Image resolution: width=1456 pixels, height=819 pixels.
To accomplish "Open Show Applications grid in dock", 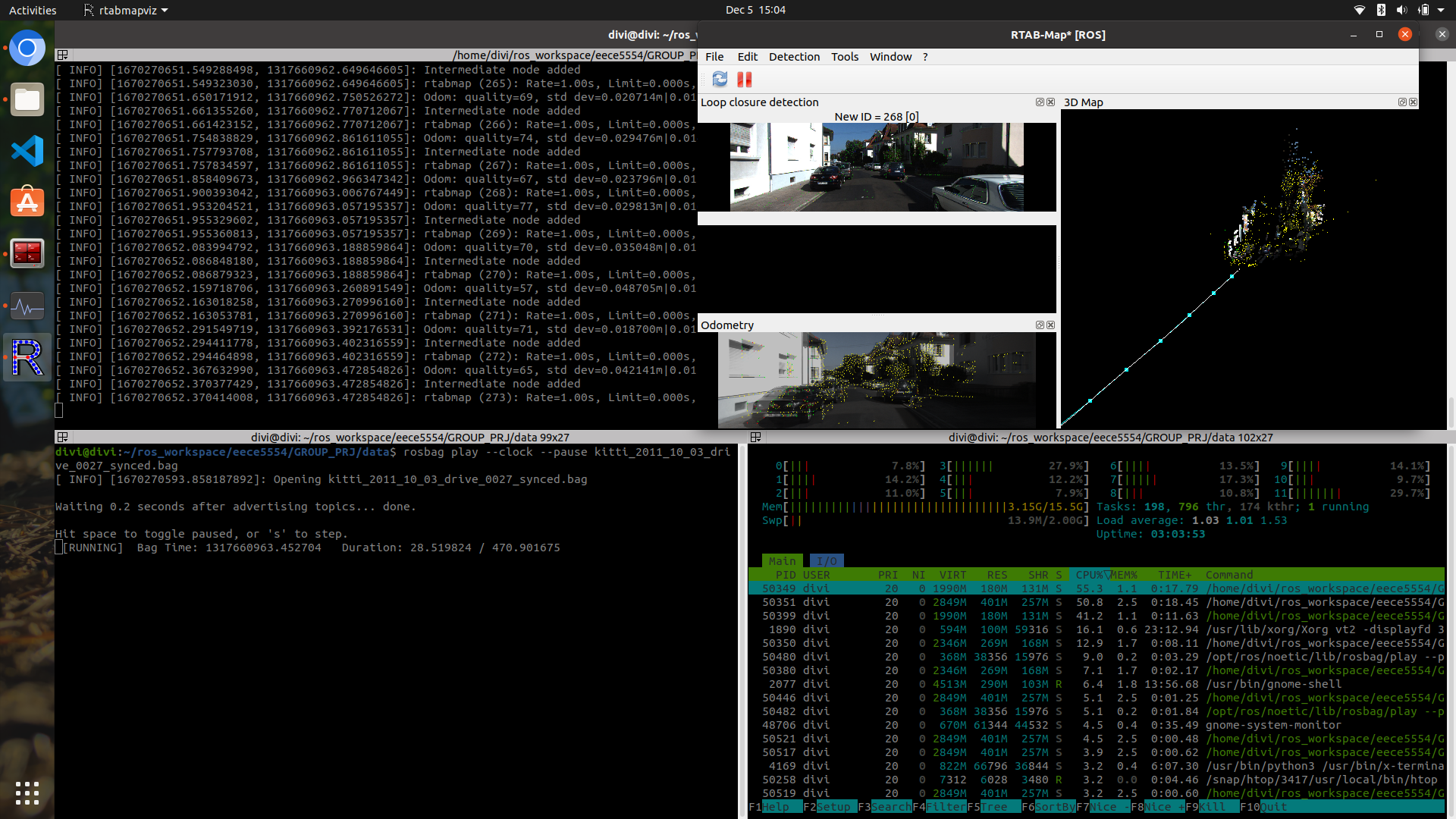I will pyautogui.click(x=27, y=792).
